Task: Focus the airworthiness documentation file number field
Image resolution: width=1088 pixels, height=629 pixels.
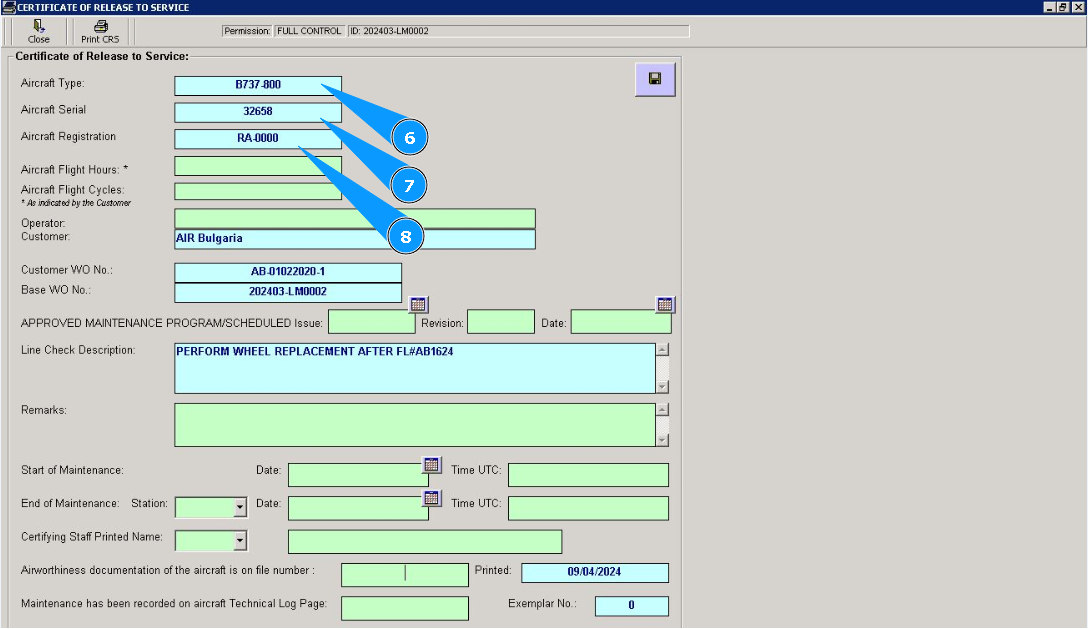Action: (x=405, y=575)
